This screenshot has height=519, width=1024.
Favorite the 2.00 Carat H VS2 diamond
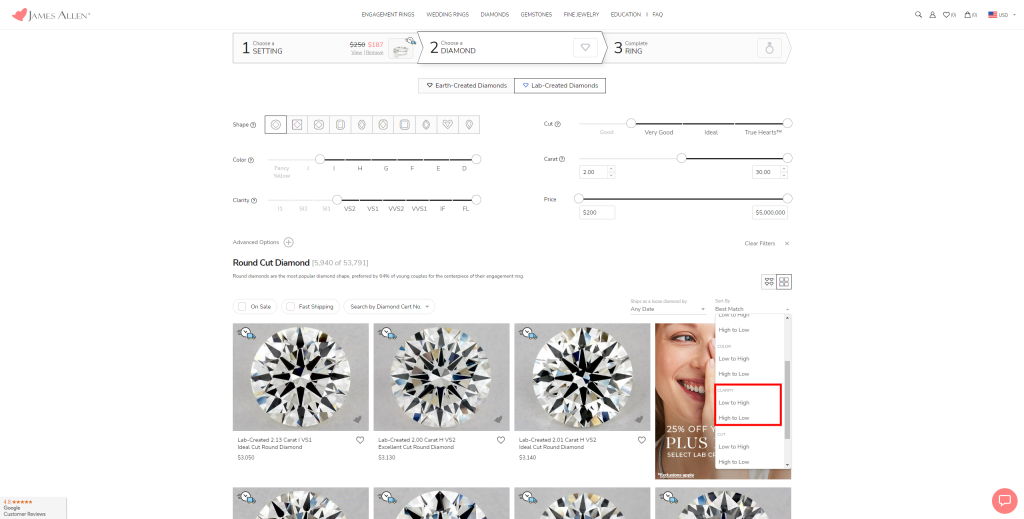coord(501,440)
